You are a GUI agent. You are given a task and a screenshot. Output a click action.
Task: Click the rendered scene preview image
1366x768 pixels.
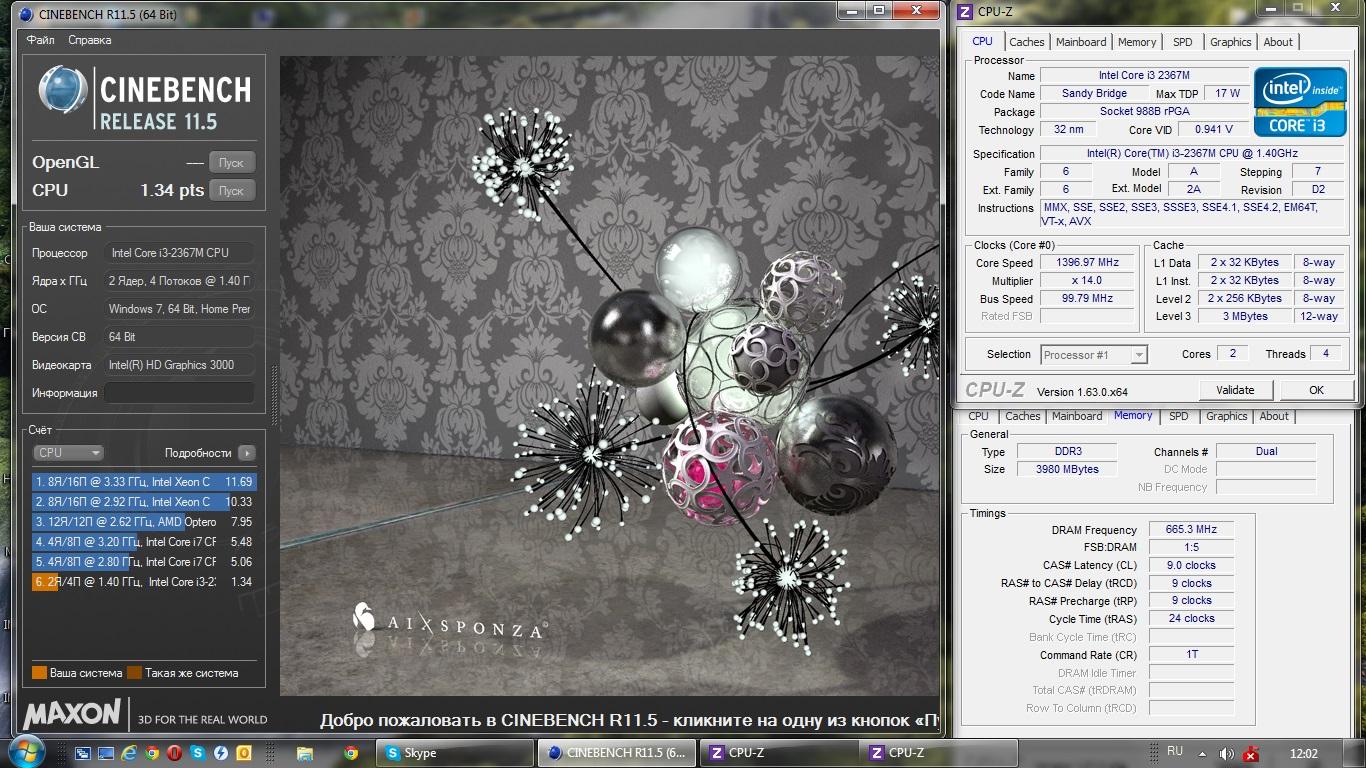609,375
